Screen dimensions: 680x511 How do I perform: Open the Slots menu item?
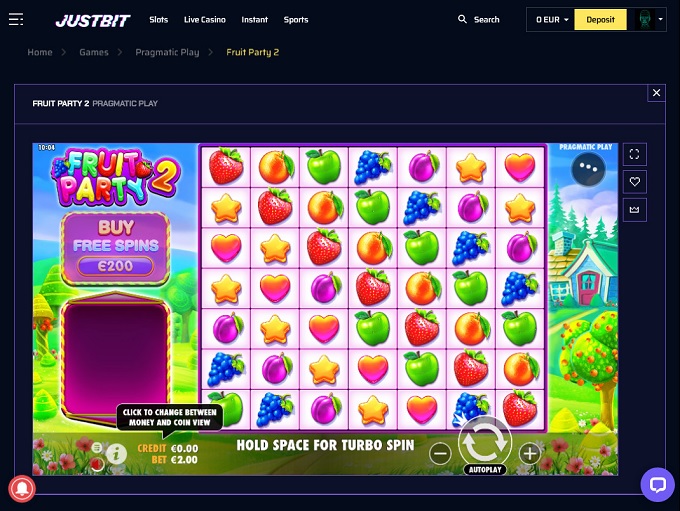158,20
